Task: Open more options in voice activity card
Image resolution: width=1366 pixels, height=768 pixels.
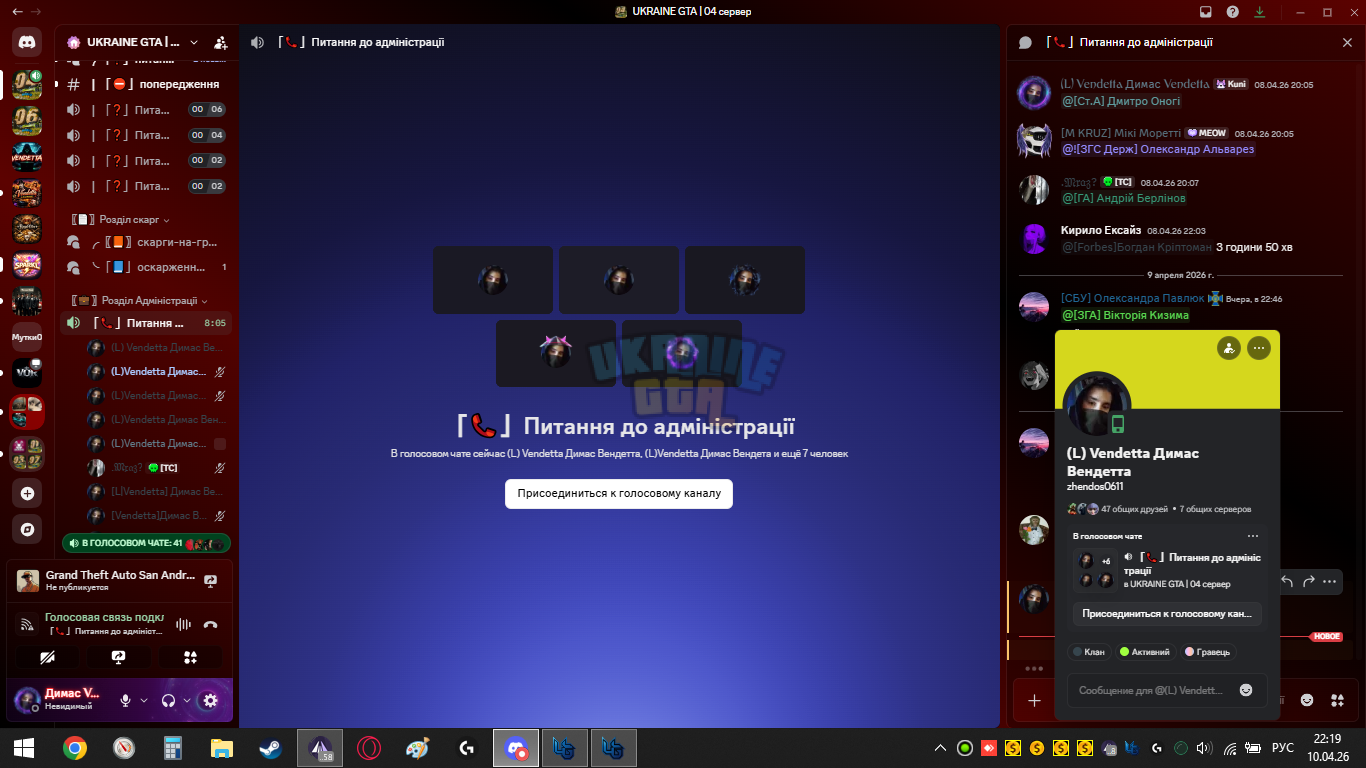Action: tap(1253, 536)
